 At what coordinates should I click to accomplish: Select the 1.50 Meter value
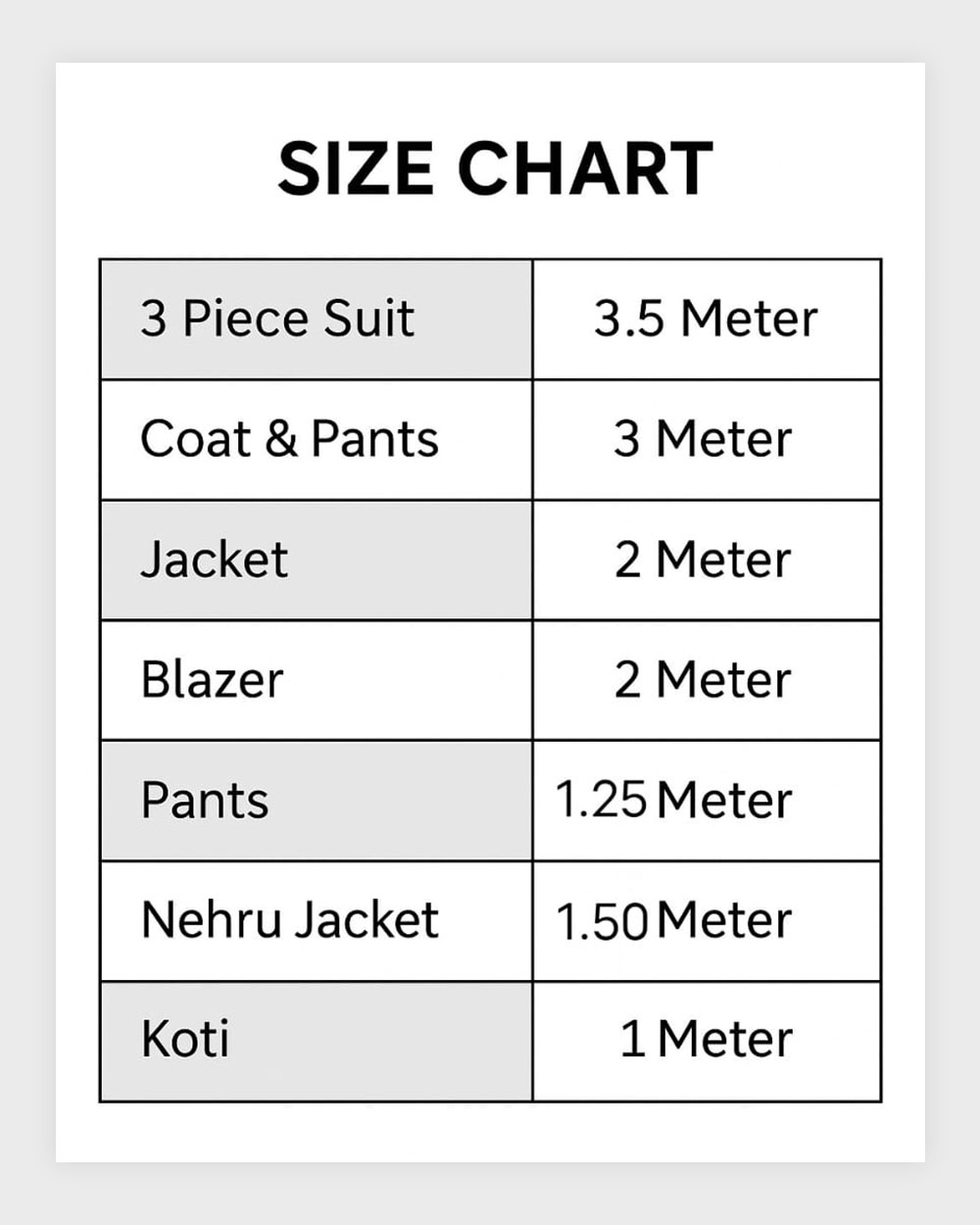click(x=673, y=921)
